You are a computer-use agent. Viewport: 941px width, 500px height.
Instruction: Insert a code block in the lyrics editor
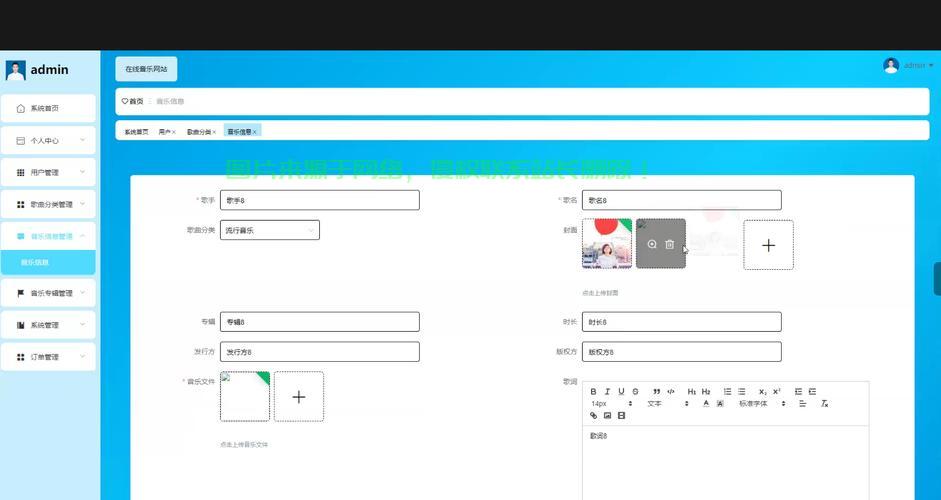coord(671,391)
